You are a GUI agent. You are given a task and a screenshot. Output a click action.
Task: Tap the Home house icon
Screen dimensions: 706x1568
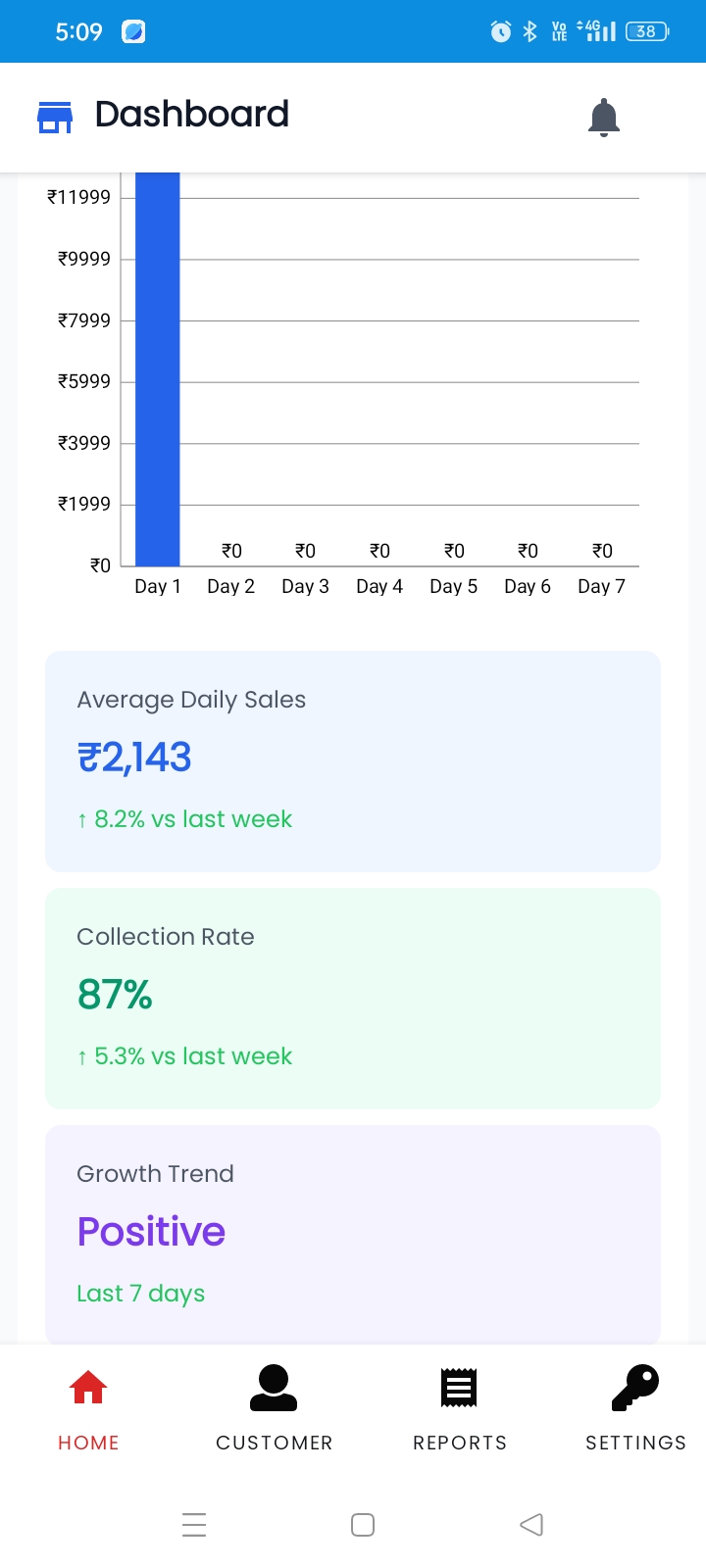point(88,1388)
